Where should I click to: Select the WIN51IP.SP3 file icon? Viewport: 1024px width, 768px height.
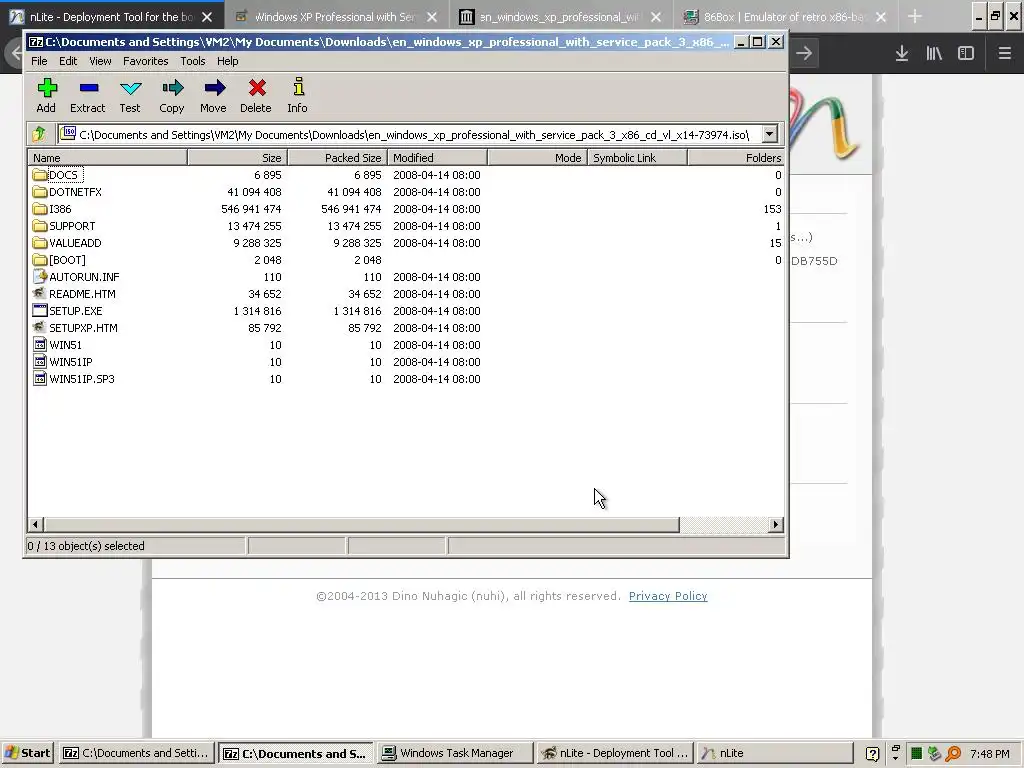pyautogui.click(x=40, y=379)
